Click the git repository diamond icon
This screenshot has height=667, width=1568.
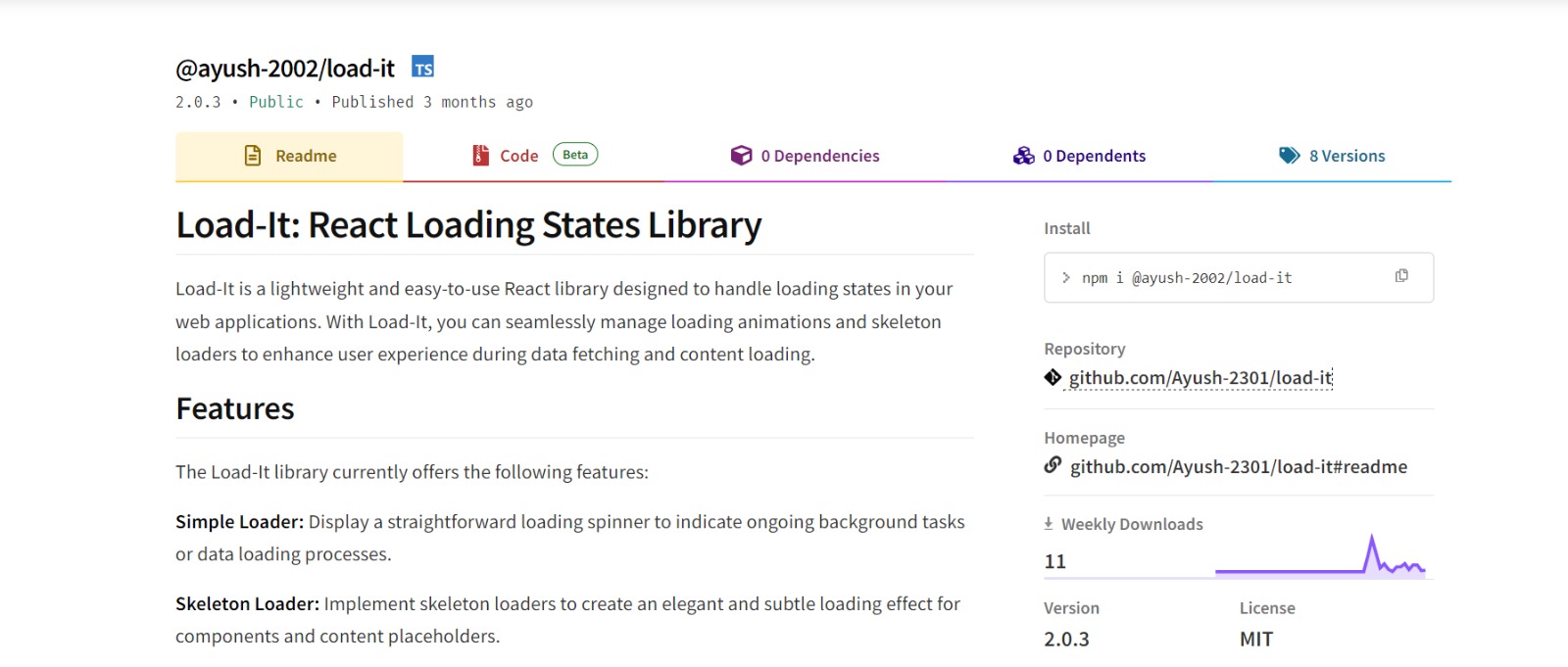1053,377
